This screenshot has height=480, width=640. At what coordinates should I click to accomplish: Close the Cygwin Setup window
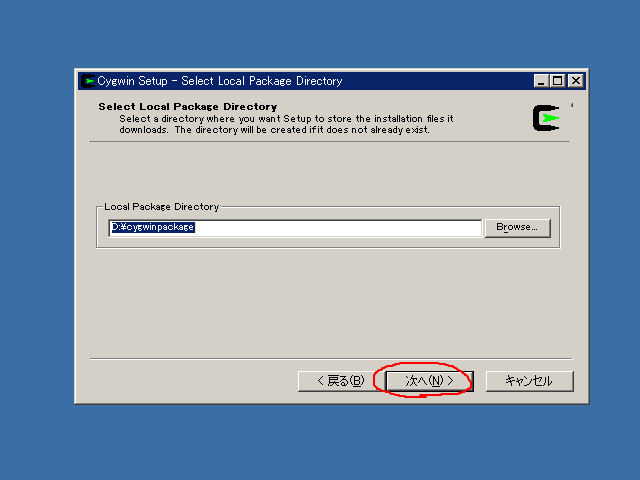(576, 81)
